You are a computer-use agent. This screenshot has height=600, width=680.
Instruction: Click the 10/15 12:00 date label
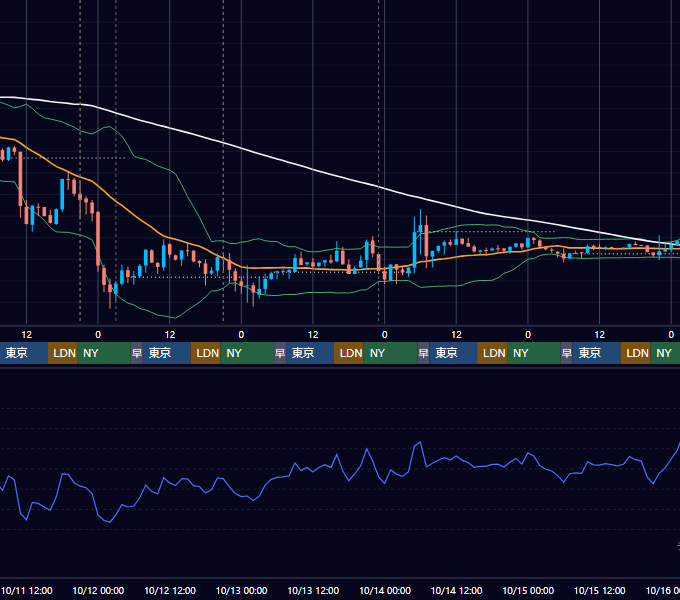(600, 590)
